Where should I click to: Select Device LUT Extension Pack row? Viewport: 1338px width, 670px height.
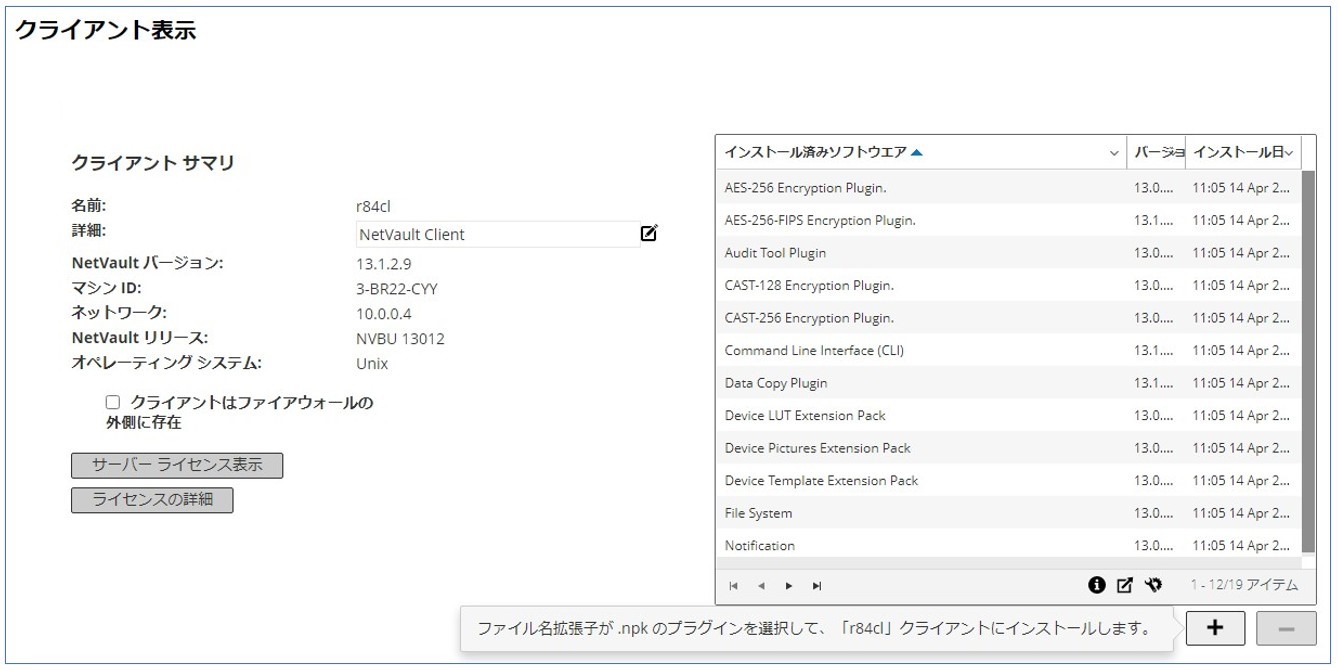pos(1009,415)
